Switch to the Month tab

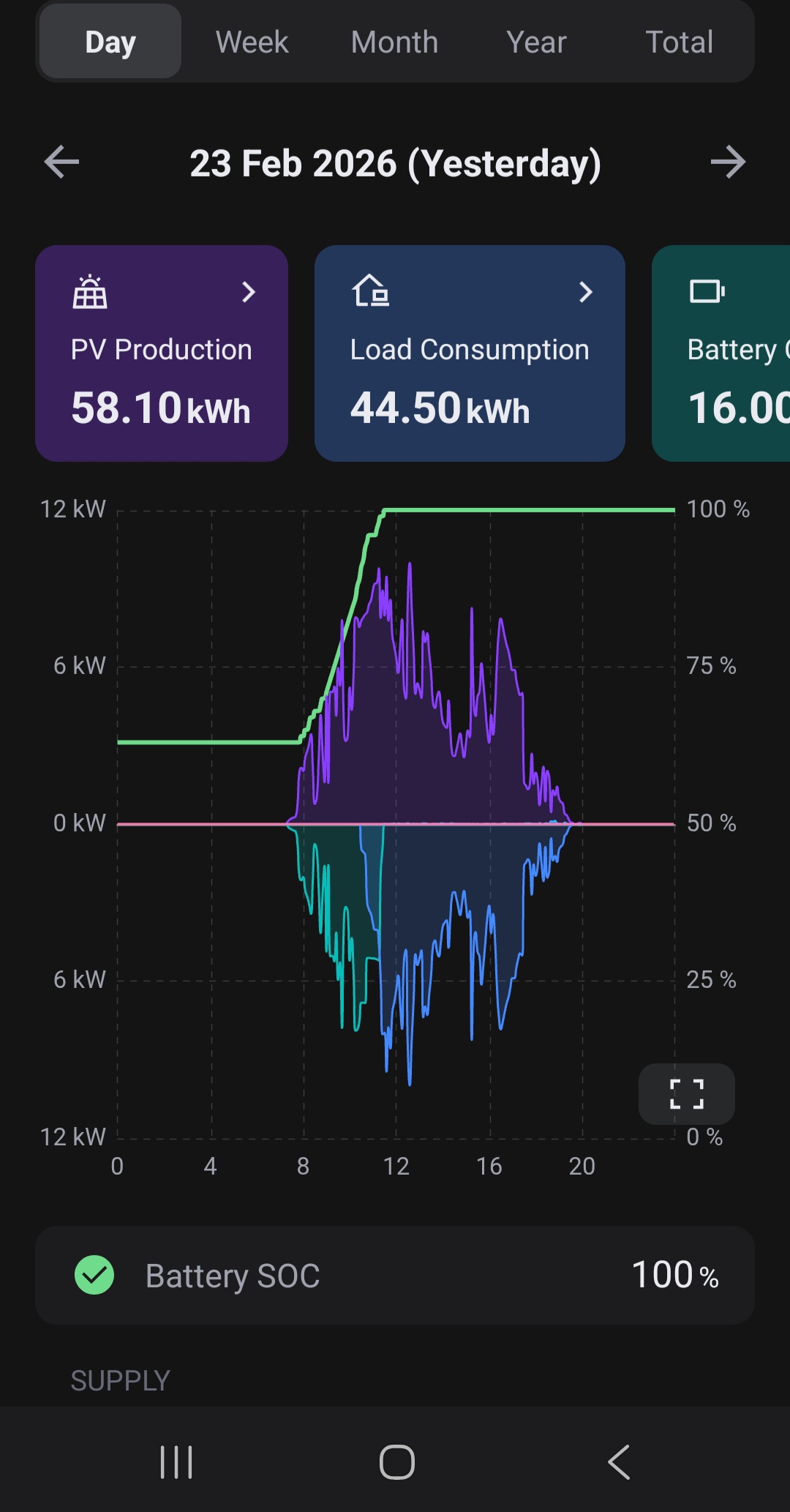(x=394, y=42)
